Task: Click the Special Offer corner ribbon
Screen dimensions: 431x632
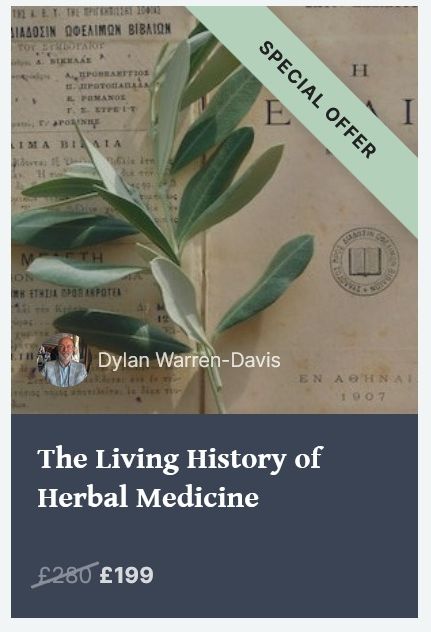Action: click(319, 101)
